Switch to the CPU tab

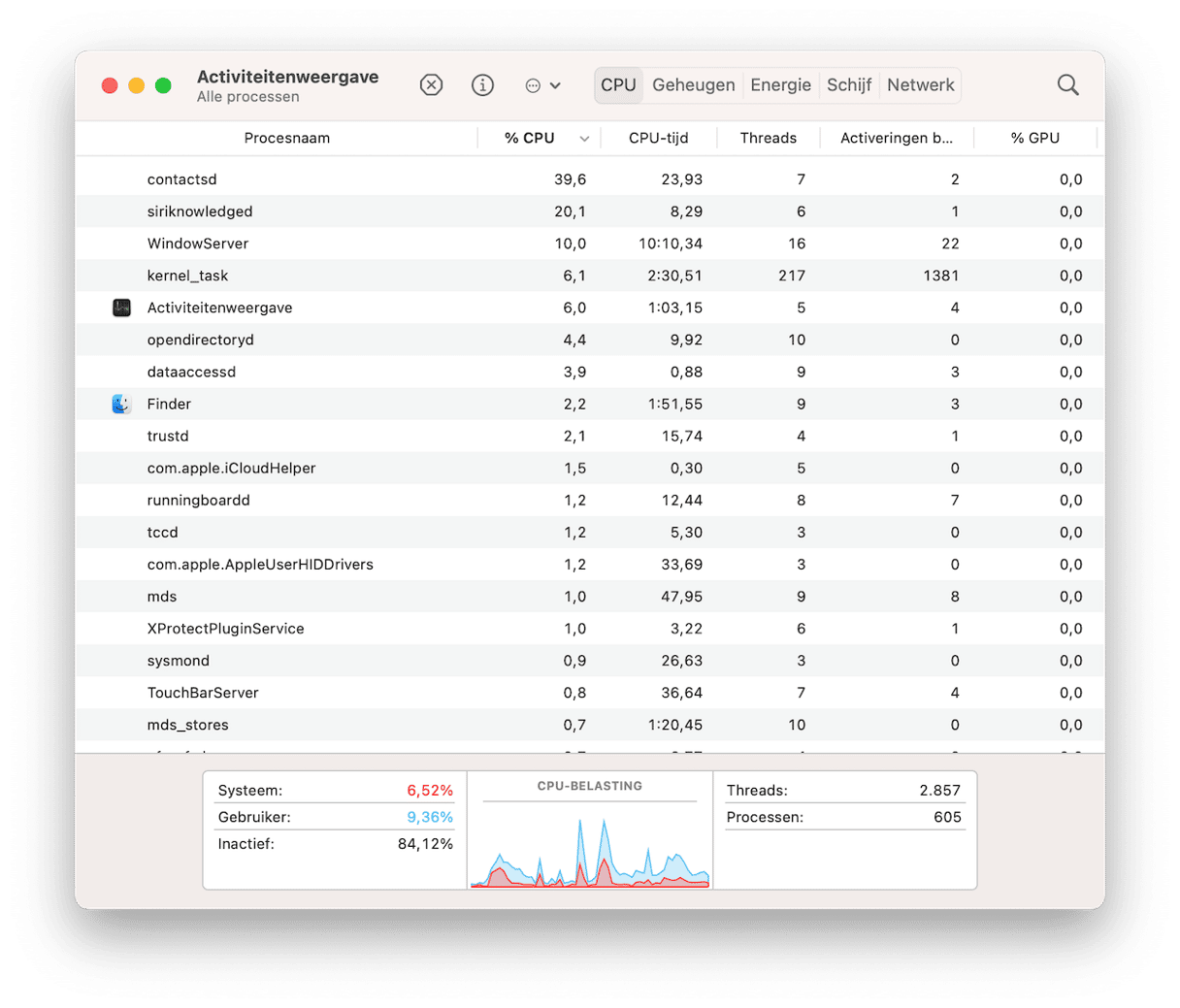(x=618, y=85)
